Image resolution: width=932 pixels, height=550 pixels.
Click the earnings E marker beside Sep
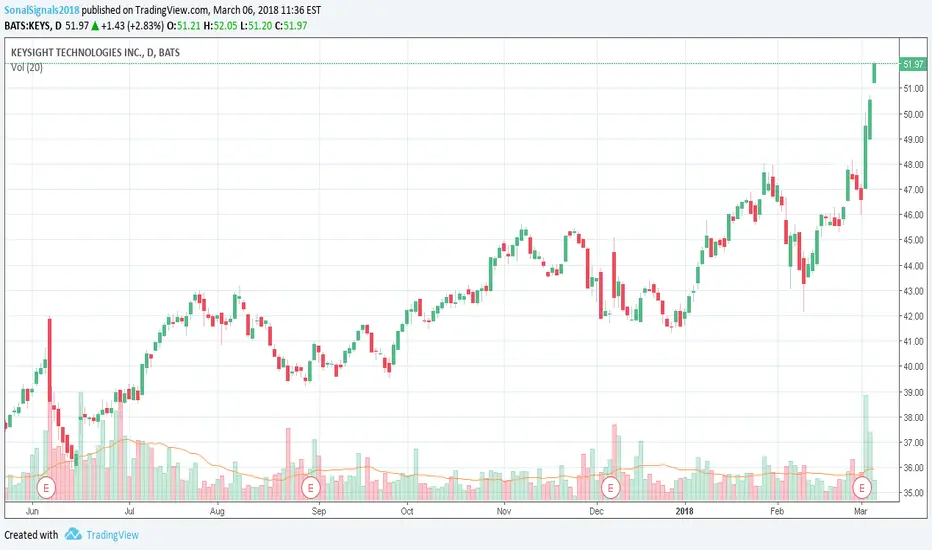[310, 488]
